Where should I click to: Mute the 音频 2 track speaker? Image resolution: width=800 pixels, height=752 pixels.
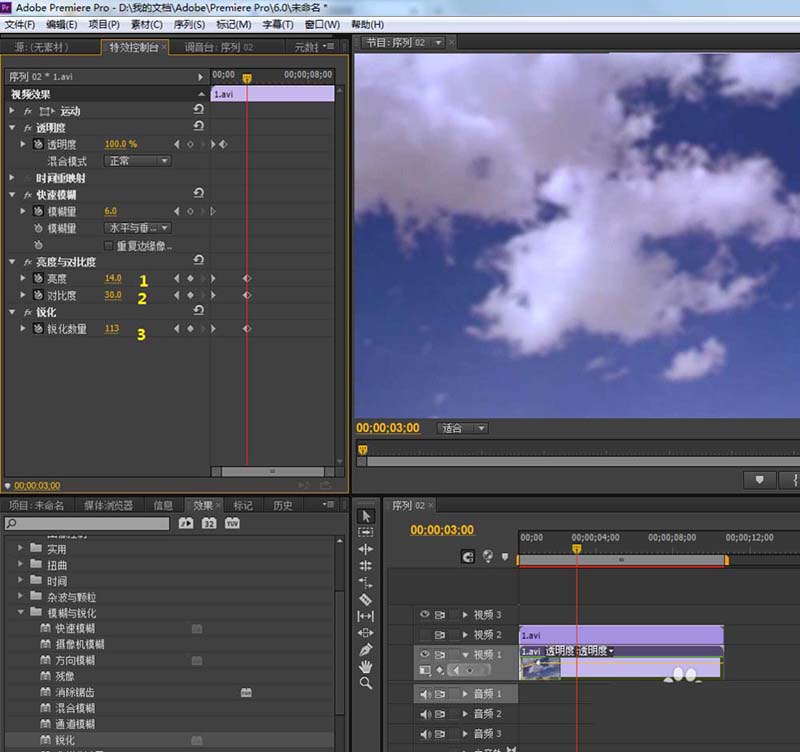coord(426,714)
